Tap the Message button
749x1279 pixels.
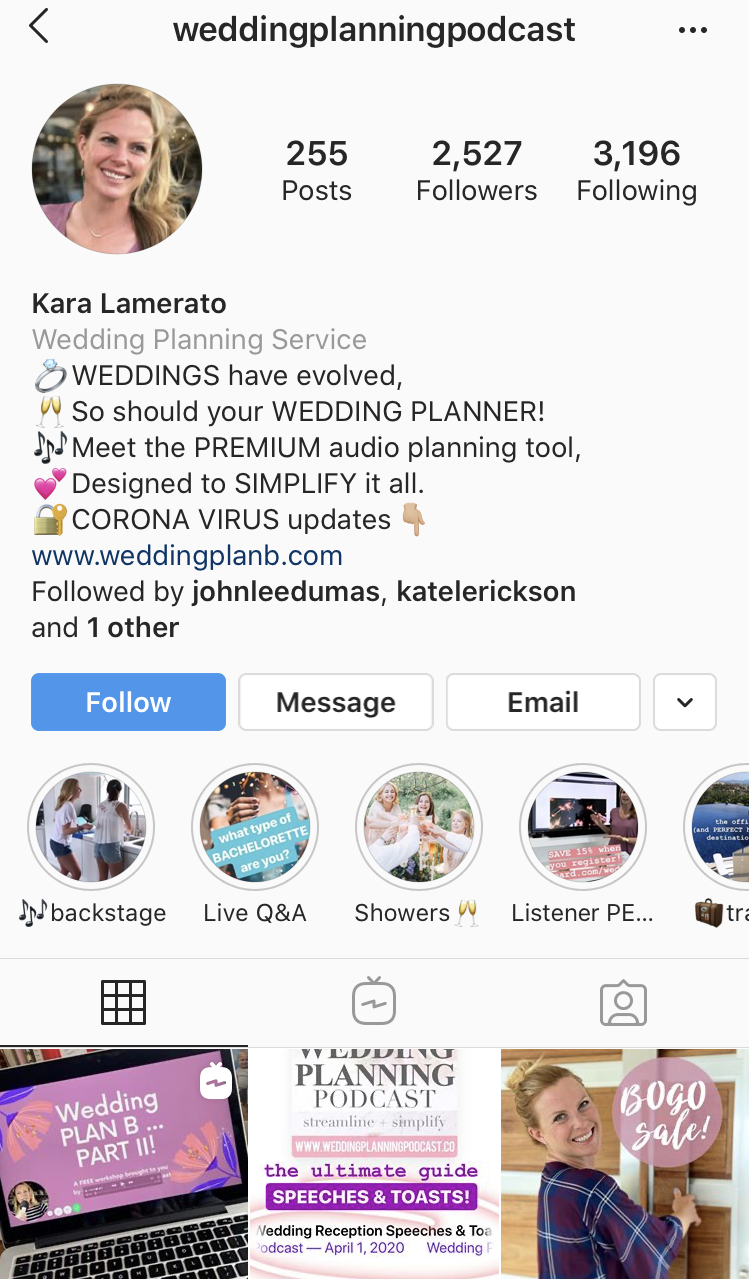[x=336, y=702]
